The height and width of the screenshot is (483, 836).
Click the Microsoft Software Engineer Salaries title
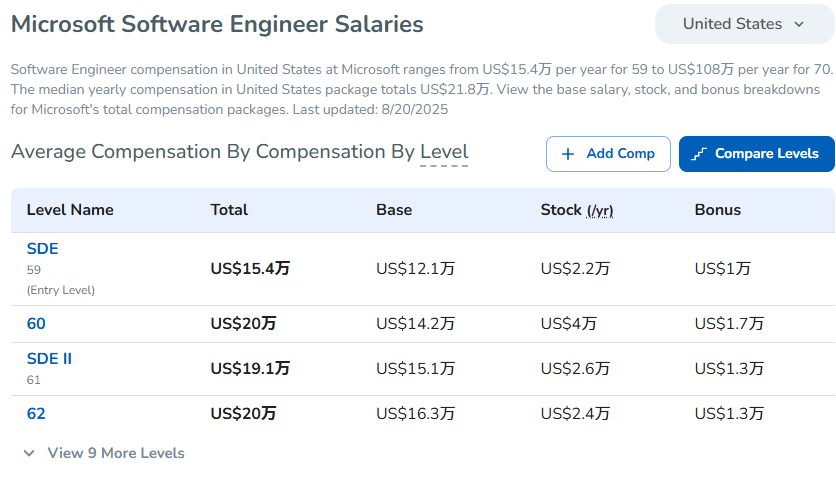click(x=217, y=24)
